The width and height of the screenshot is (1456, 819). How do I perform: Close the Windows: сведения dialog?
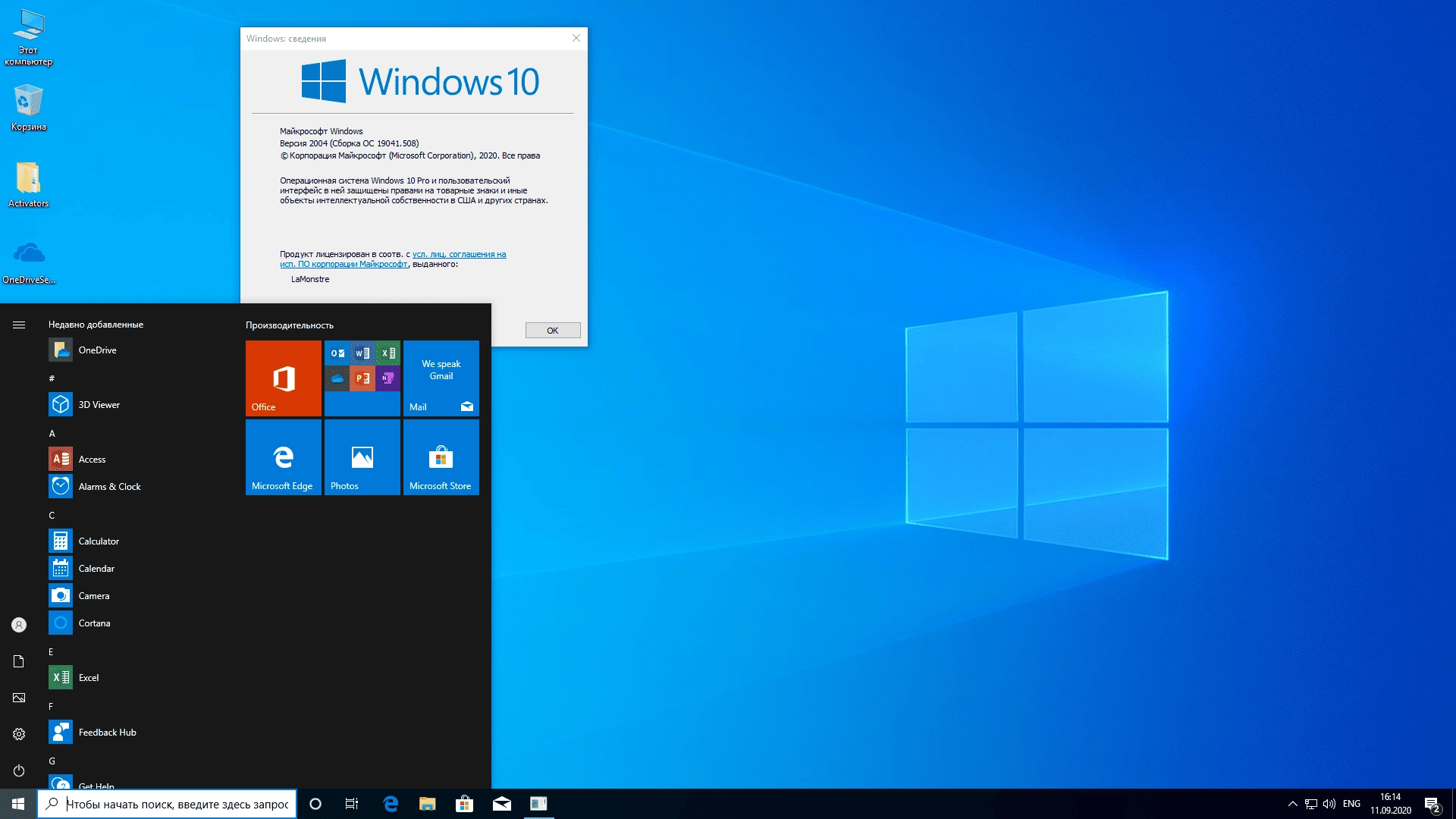pyautogui.click(x=576, y=38)
